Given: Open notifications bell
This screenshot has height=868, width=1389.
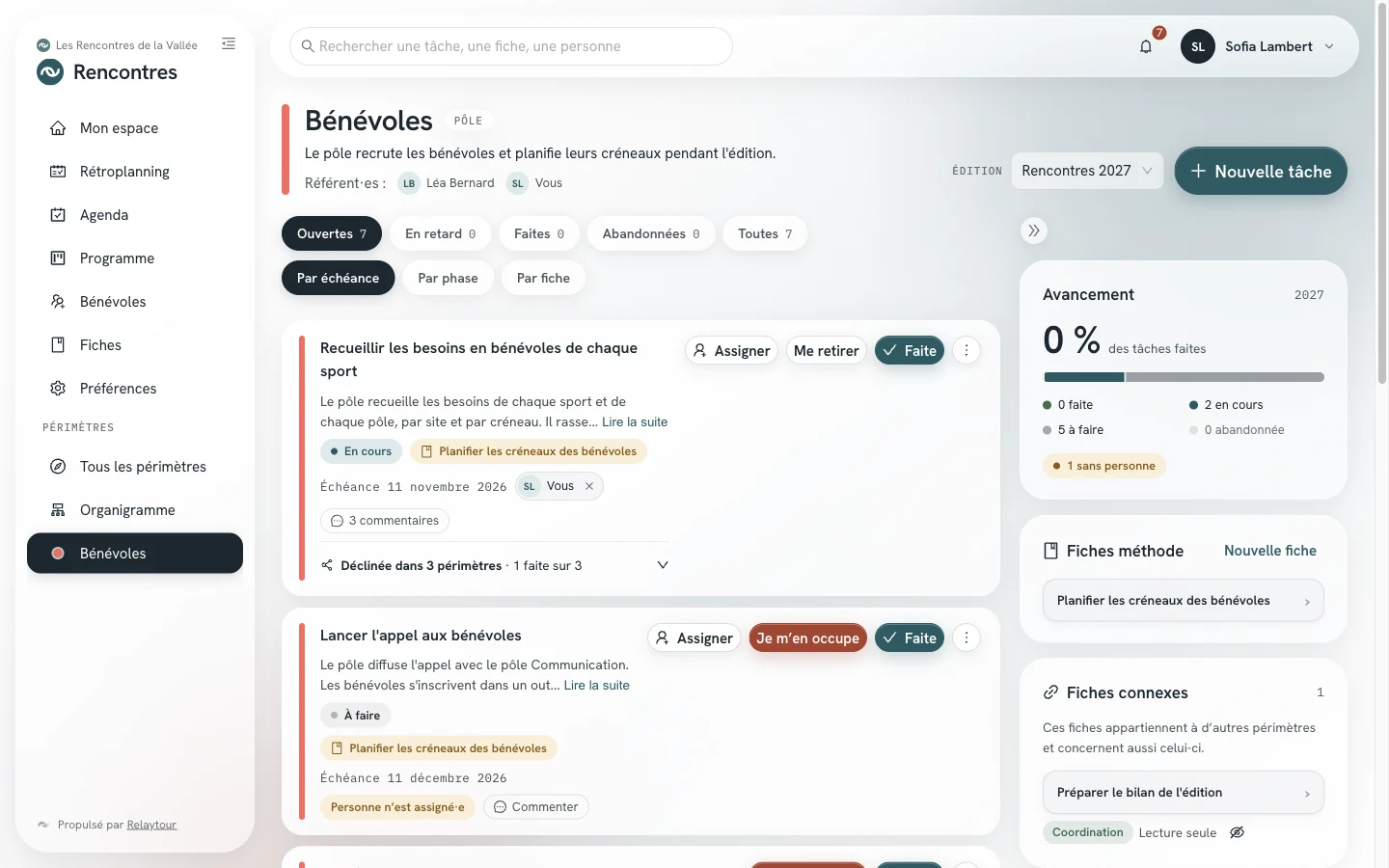Looking at the screenshot, I should [x=1146, y=46].
